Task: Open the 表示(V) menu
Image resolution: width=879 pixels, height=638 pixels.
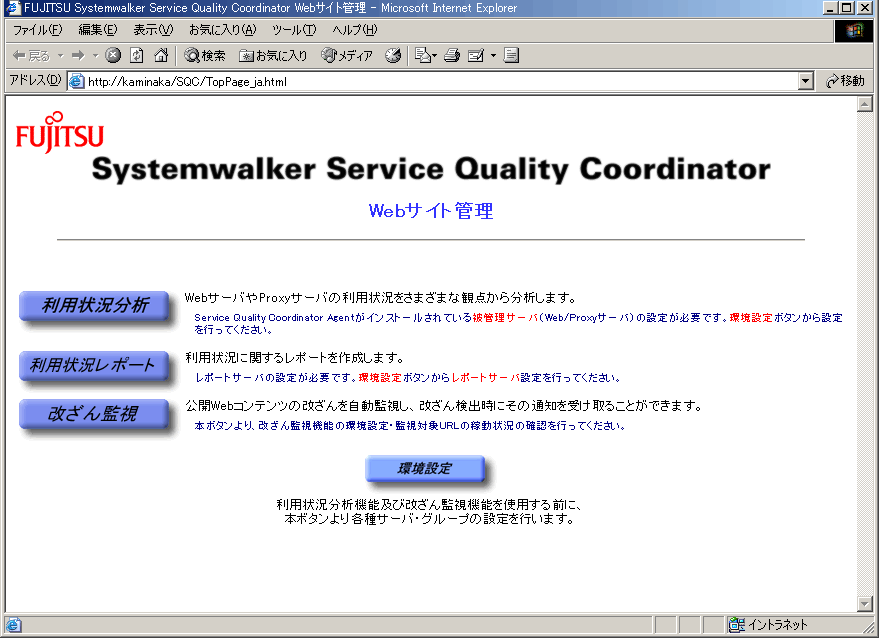Action: tap(153, 30)
